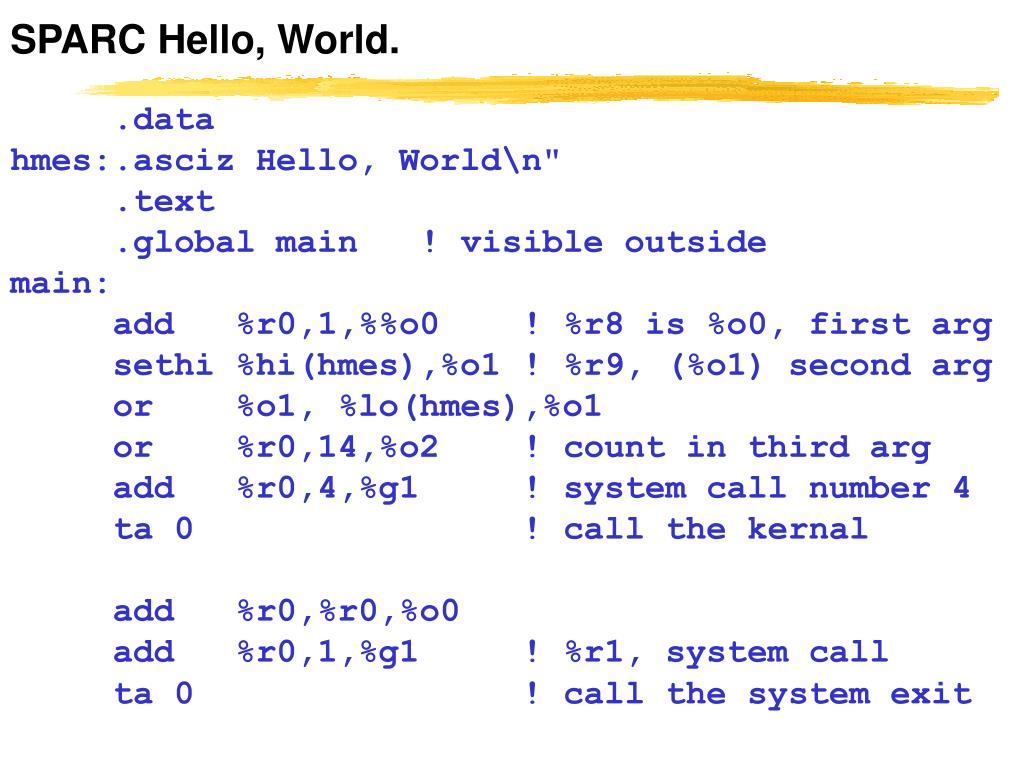Click the ".global main" directive
This screenshot has height=768, width=1024.
point(237,243)
